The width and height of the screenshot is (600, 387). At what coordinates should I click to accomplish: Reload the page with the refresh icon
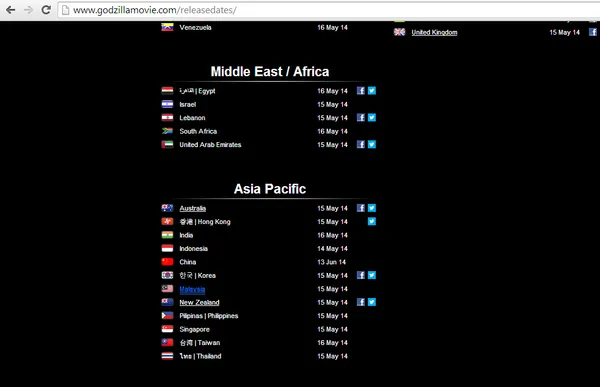click(x=46, y=10)
